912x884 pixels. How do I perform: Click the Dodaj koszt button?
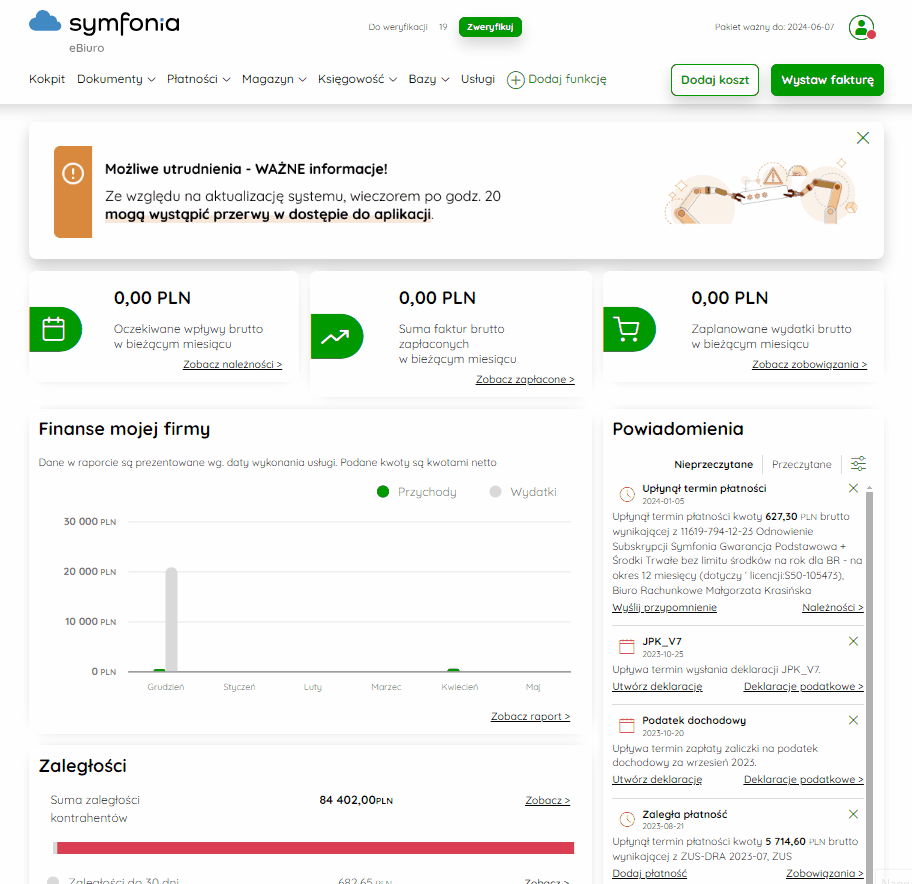click(714, 80)
